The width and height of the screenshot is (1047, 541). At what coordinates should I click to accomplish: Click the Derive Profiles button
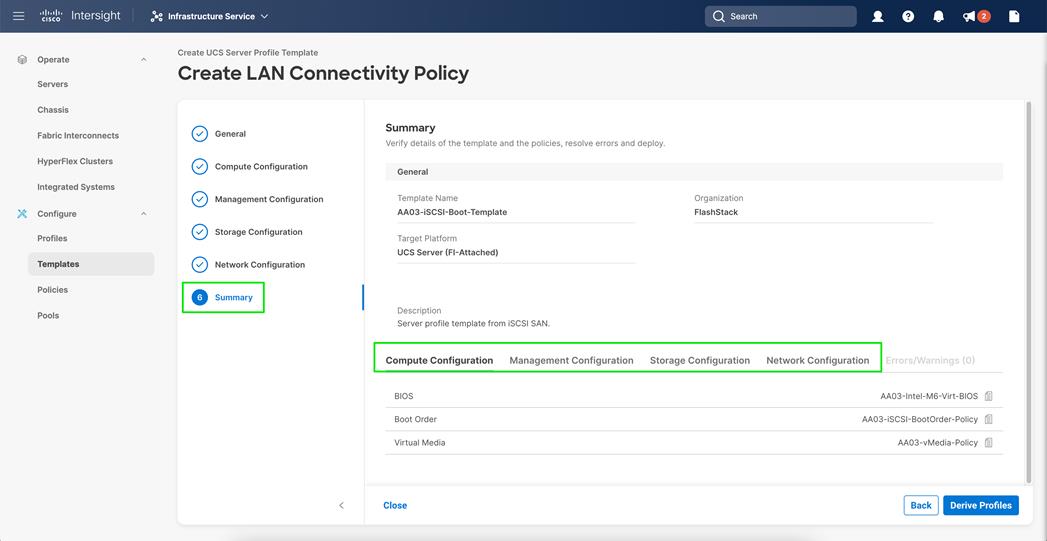980,505
